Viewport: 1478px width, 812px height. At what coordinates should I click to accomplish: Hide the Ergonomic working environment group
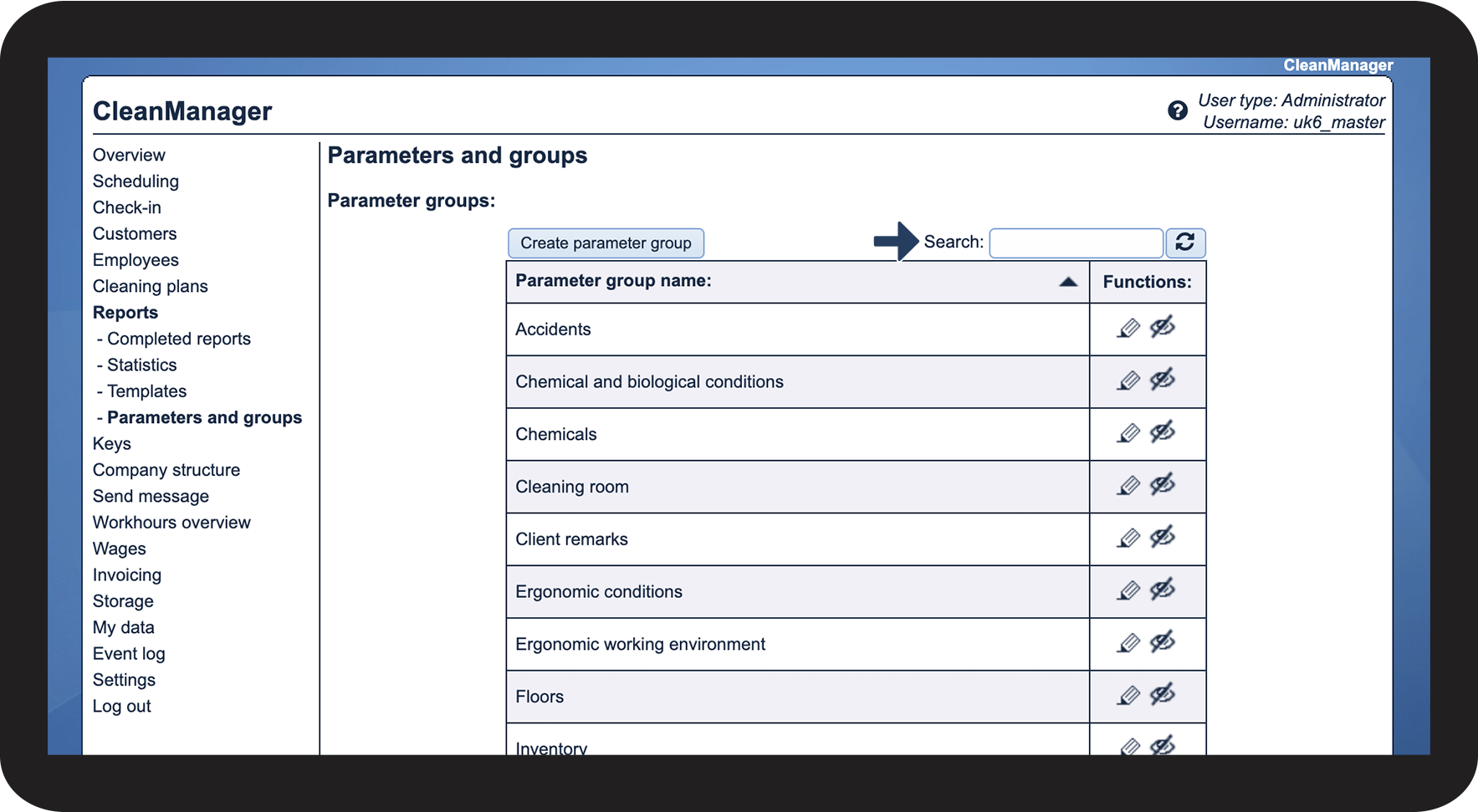click(1163, 642)
